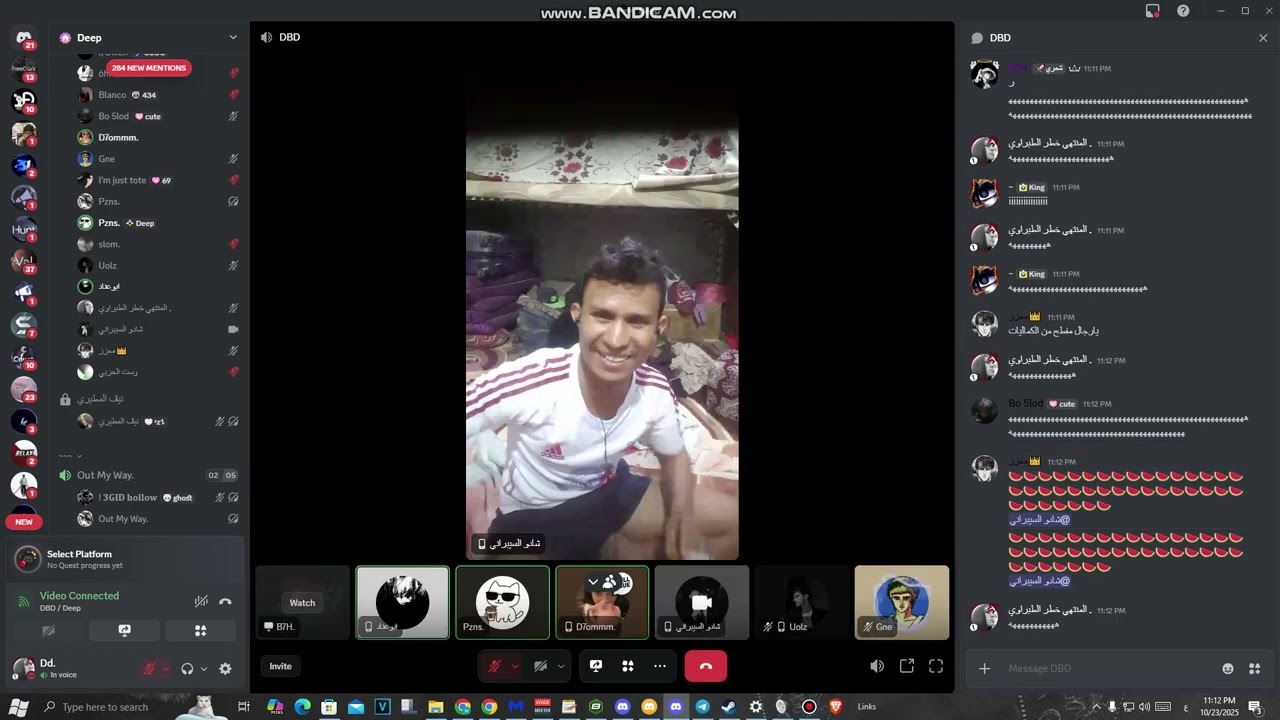Open Discord direct messages home icon
This screenshot has height=720, width=1280.
coord(24,38)
